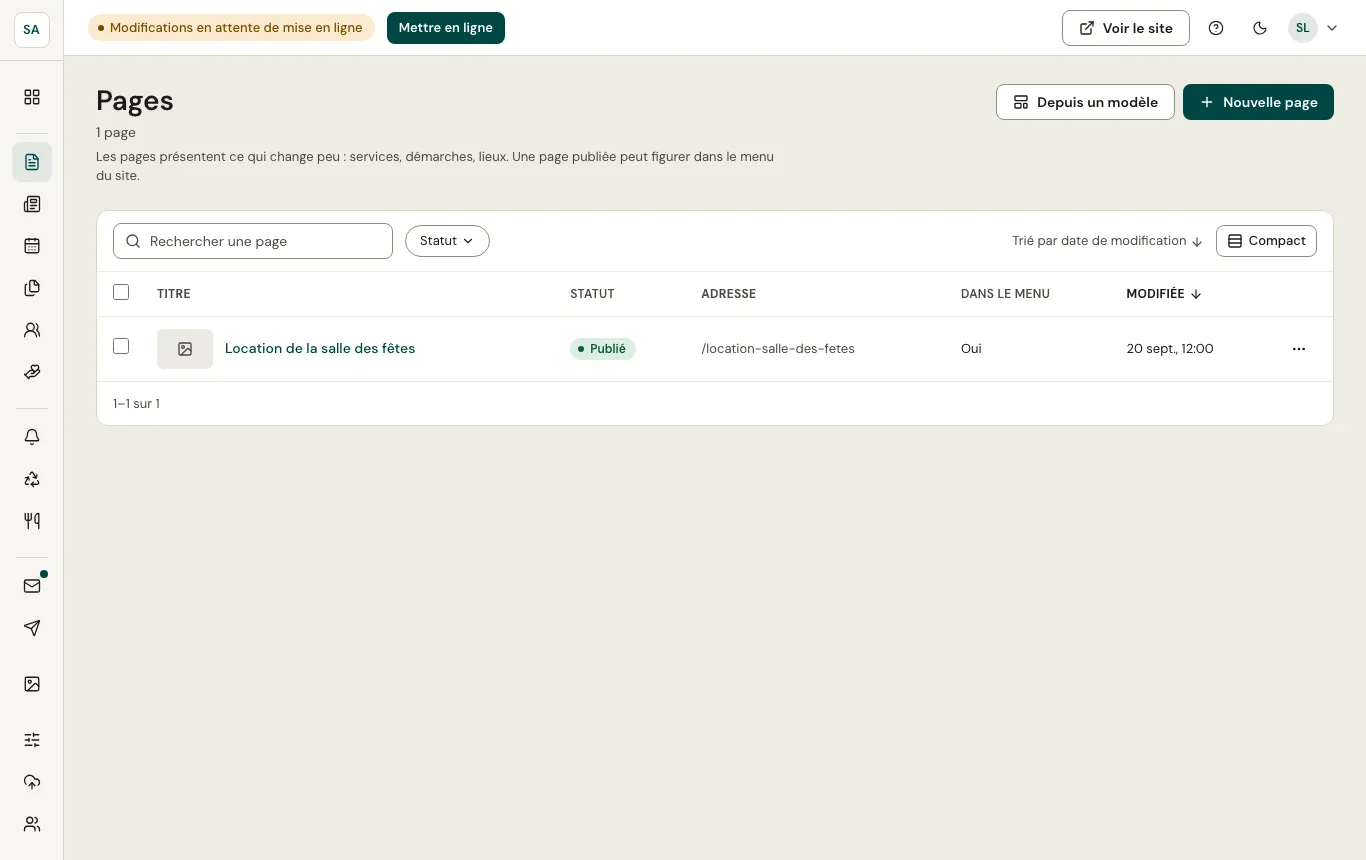This screenshot has width=1366, height=860.
Task: Tick the Location de la salle des fêtes checkbox
Action: 121,346
